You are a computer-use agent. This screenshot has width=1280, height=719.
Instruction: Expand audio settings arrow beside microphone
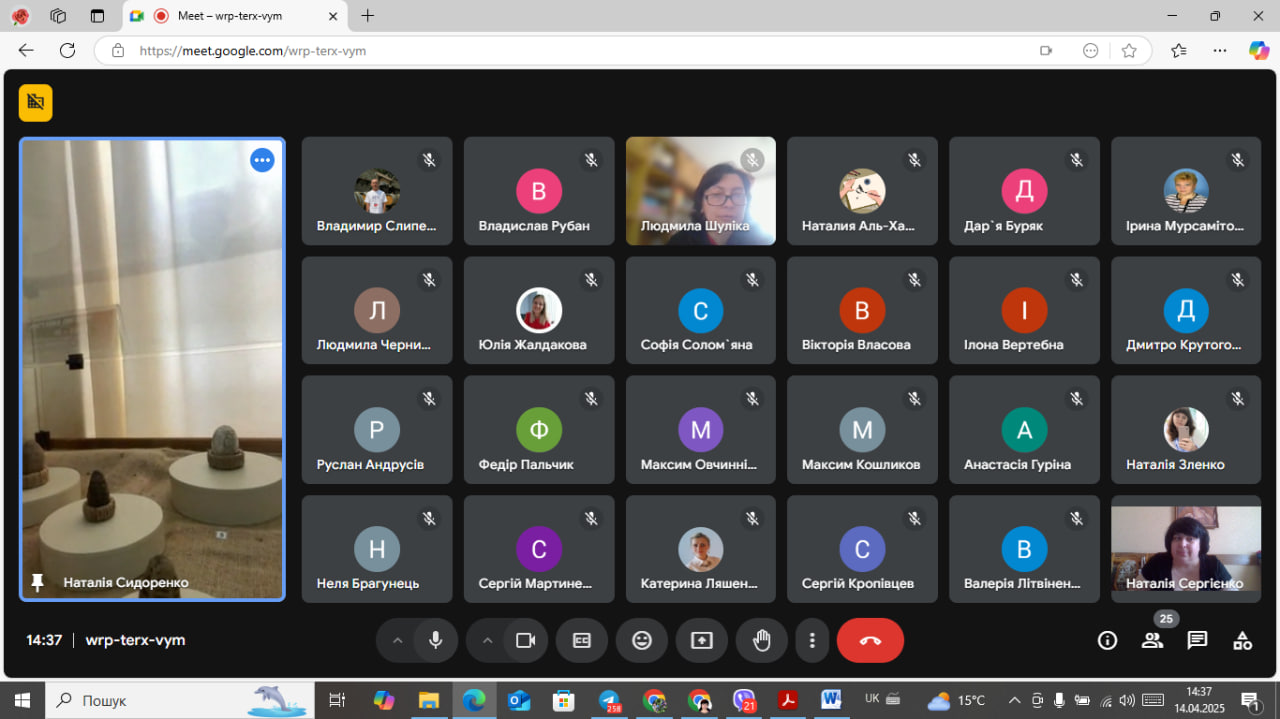[x=397, y=640]
